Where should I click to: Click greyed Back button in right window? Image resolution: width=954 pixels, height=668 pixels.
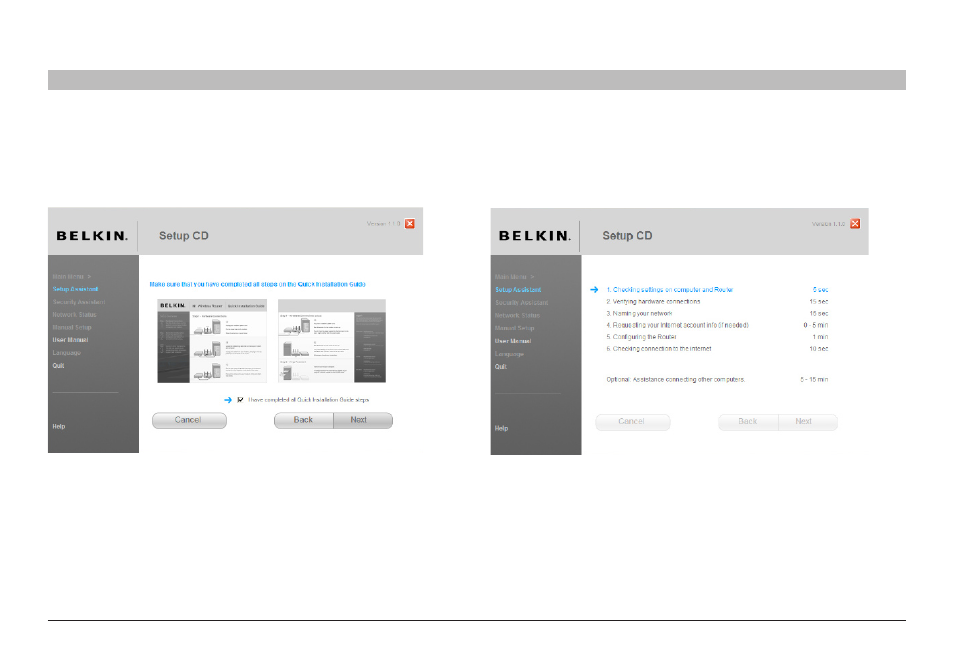point(748,422)
